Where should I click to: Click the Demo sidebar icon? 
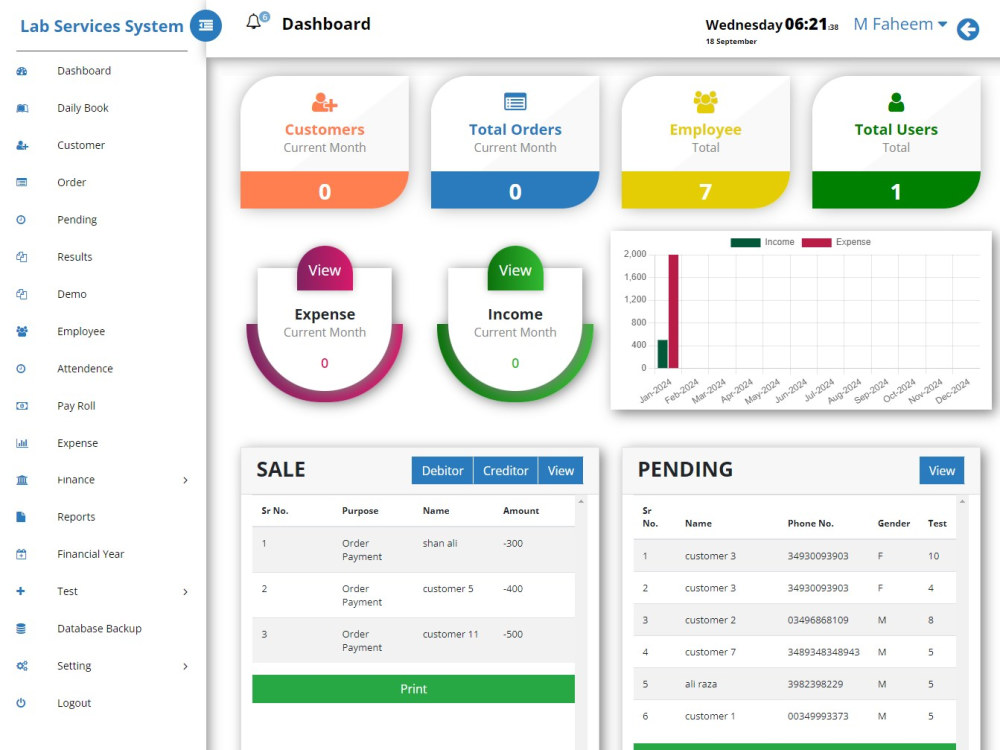click(x=22, y=294)
